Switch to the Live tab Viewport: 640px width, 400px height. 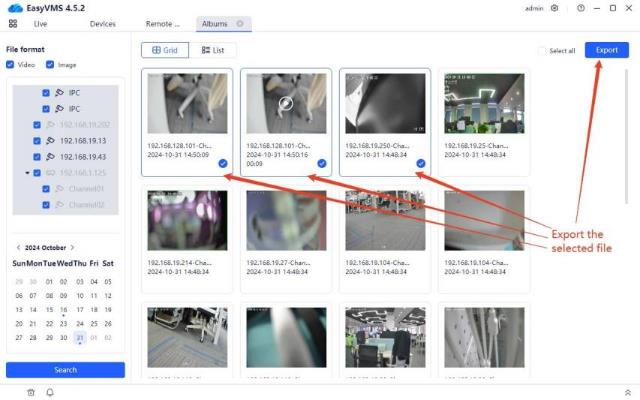(40, 23)
